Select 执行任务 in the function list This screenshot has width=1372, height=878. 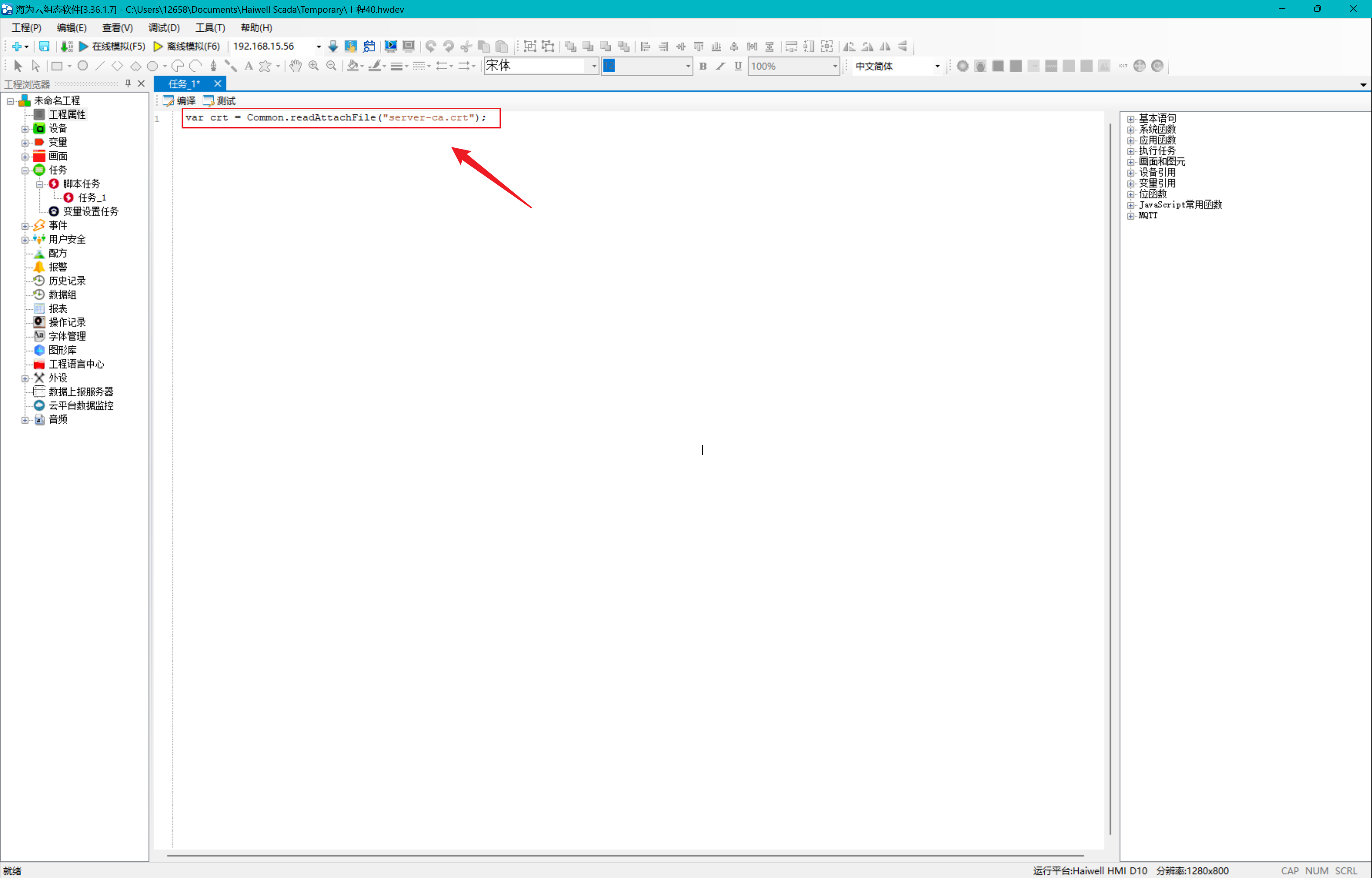(x=1157, y=151)
